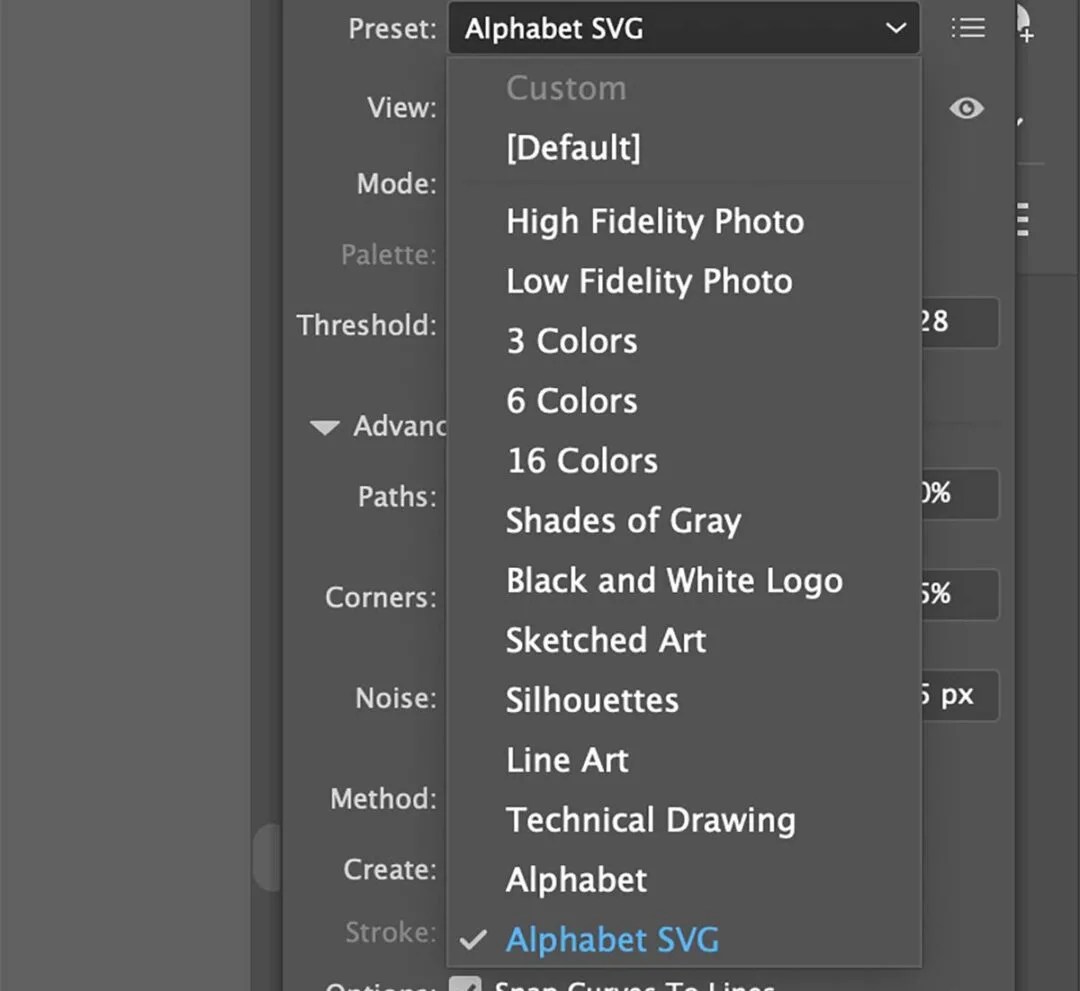Choose the High Fidelity Photo preset

(655, 221)
